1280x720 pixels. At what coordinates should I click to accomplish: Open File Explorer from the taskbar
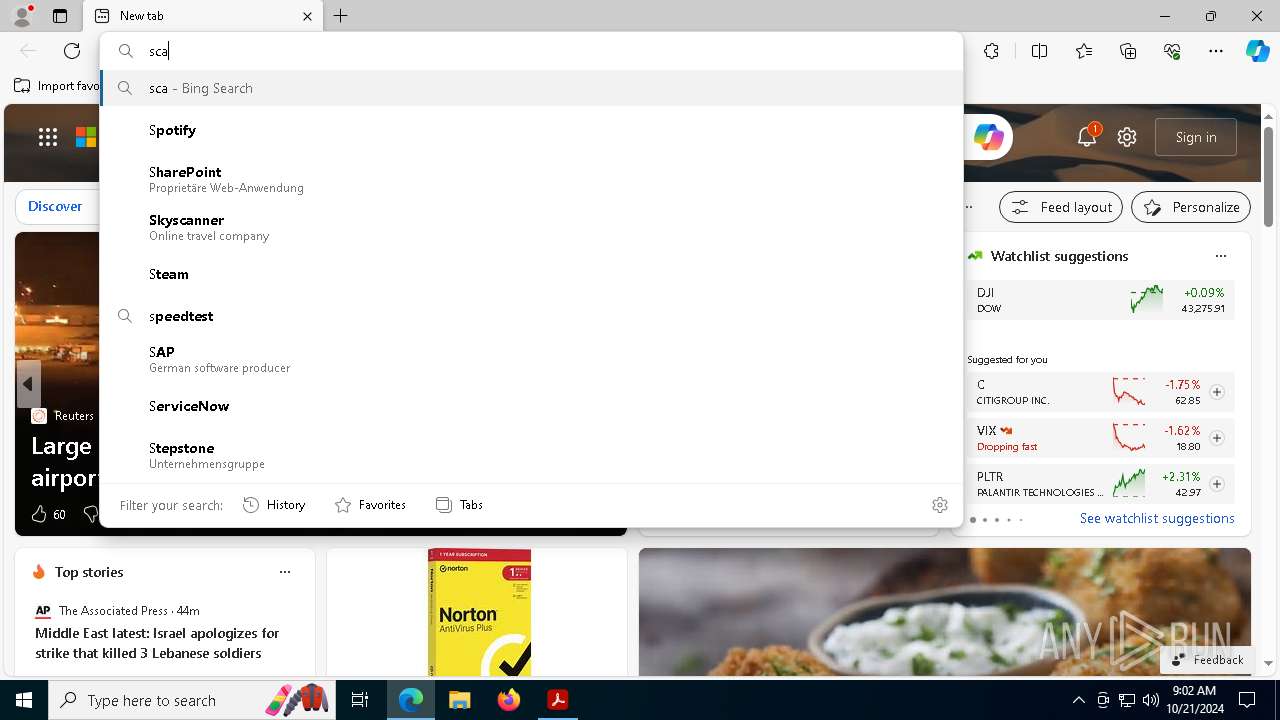pos(459,700)
